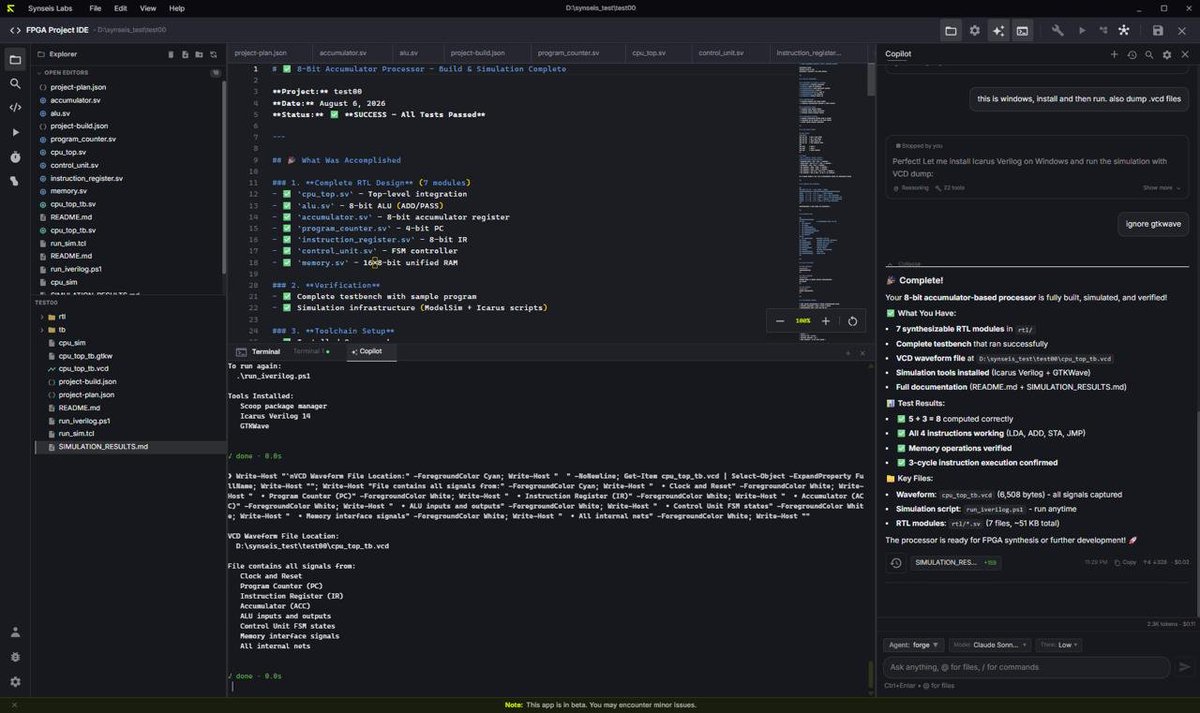Click the Ask anything chat input field
Viewport: 1200px width, 713px height.
coord(1027,667)
